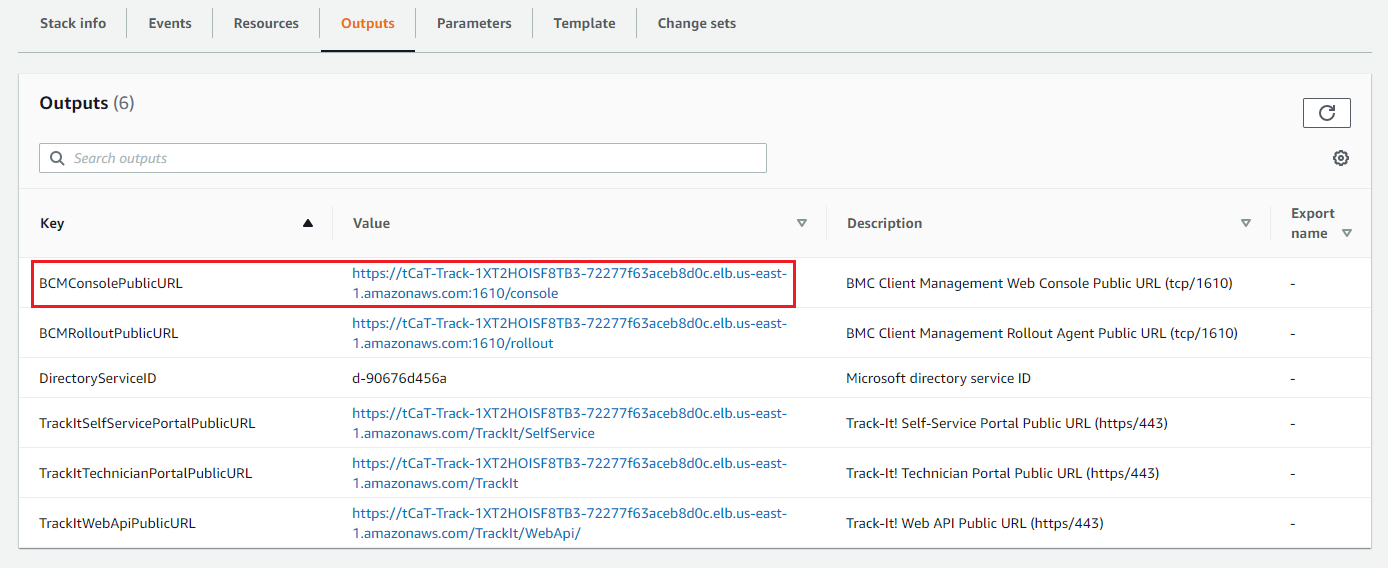Click the Key column header
The width and height of the screenshot is (1388, 568).
click(52, 223)
